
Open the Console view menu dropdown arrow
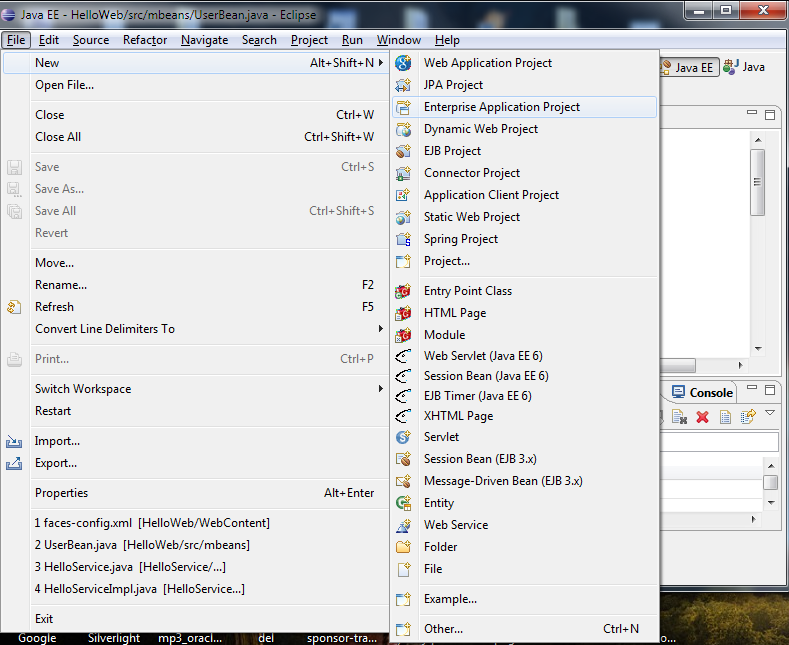[770, 413]
